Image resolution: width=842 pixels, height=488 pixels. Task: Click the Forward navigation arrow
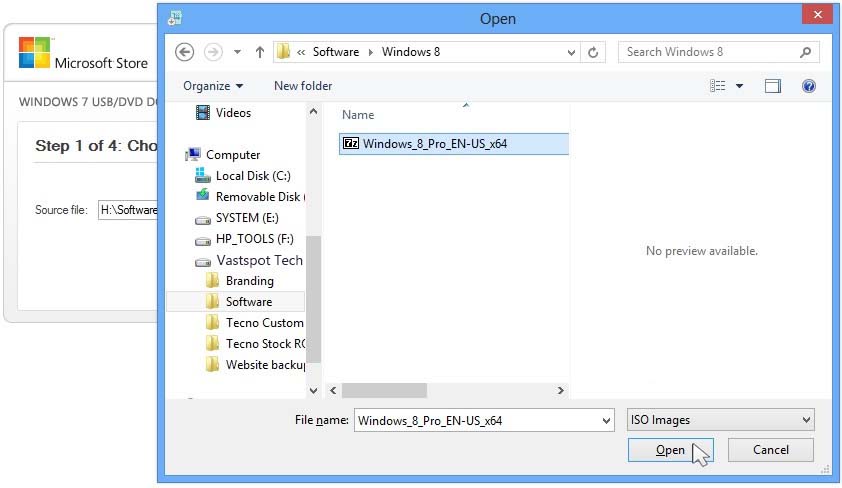pyautogui.click(x=213, y=52)
